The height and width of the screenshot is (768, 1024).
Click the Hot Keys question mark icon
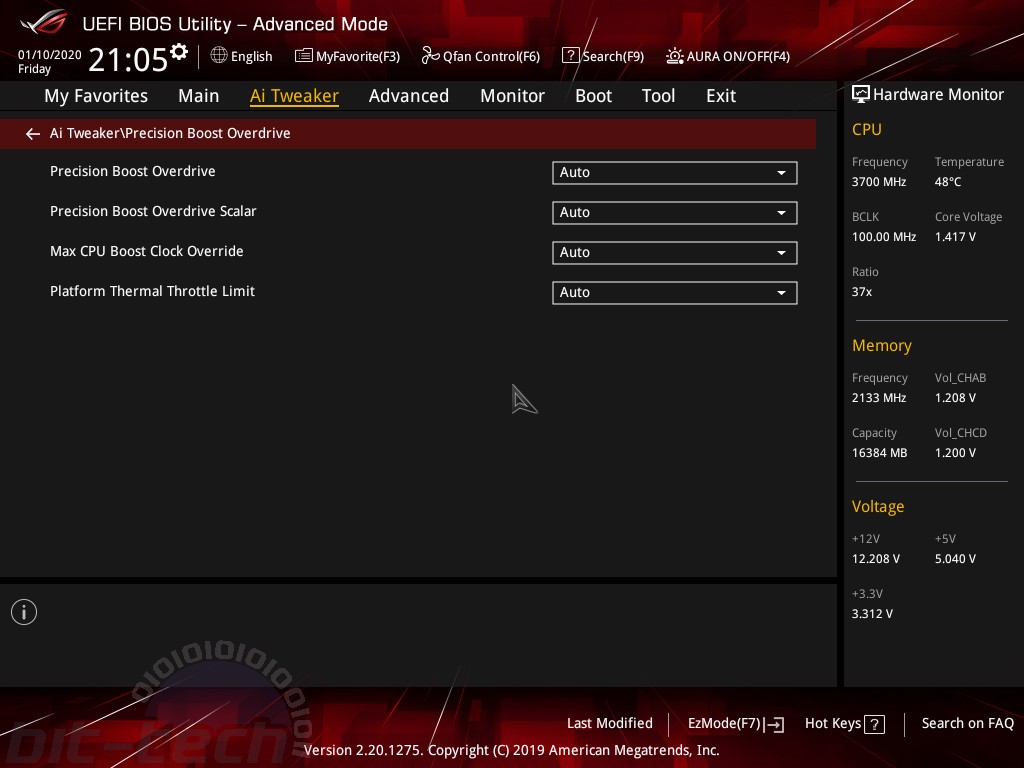pos(874,724)
